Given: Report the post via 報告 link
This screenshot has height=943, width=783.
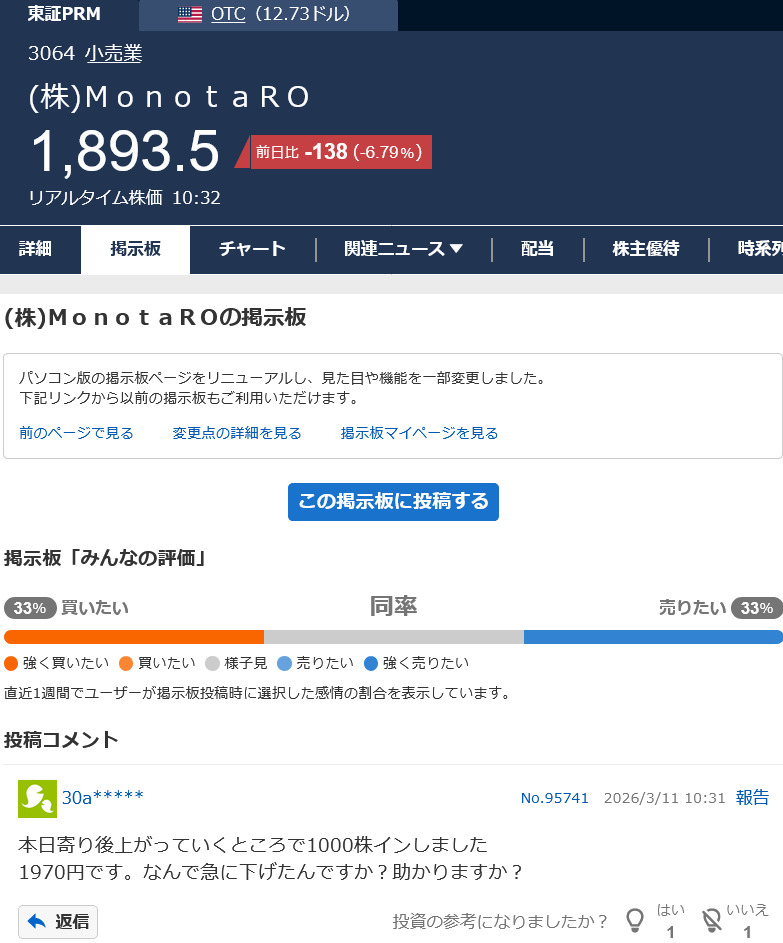Looking at the screenshot, I should pyautogui.click(x=752, y=798).
